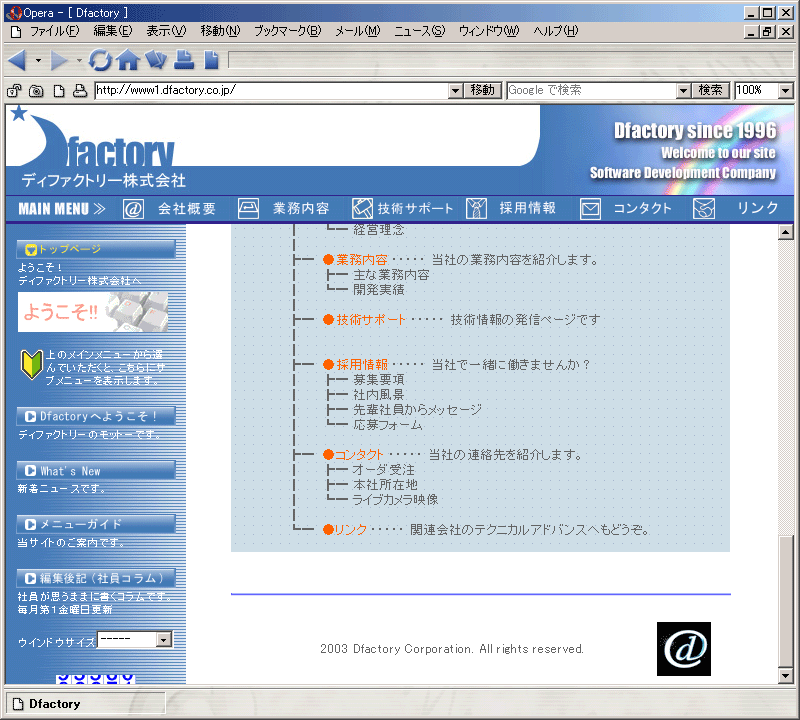Click the envelope icon beside コンタクト in the main menu
The width and height of the screenshot is (800, 720).
[x=590, y=209]
